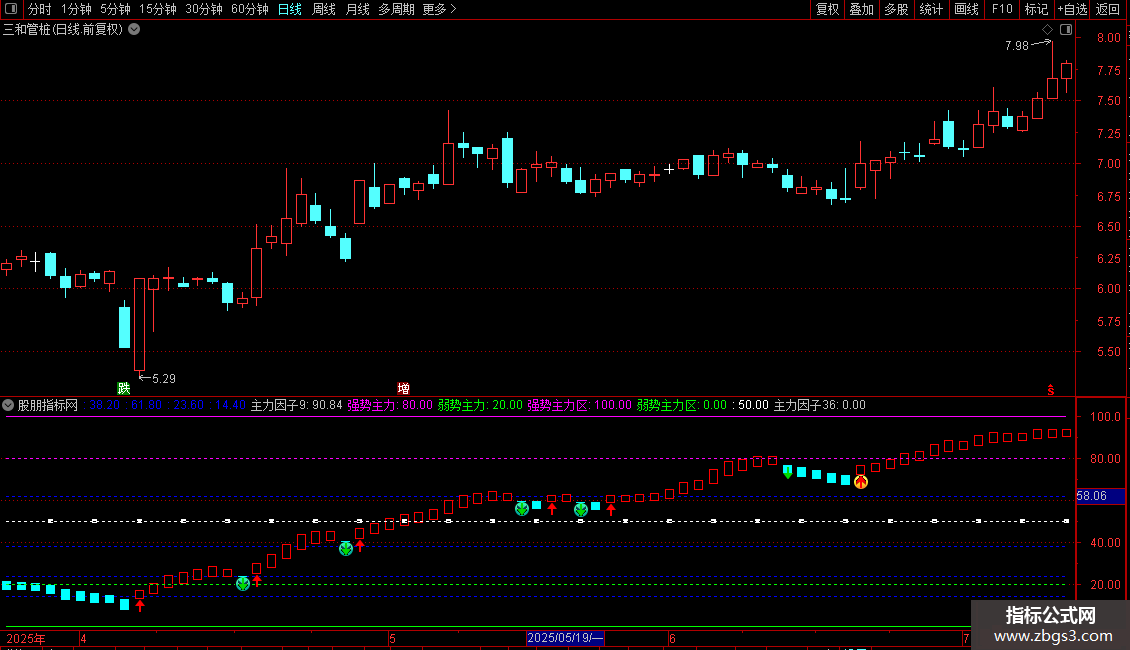
Task: Expand the 三和管桩 chart title dropdown
Action: [134, 30]
